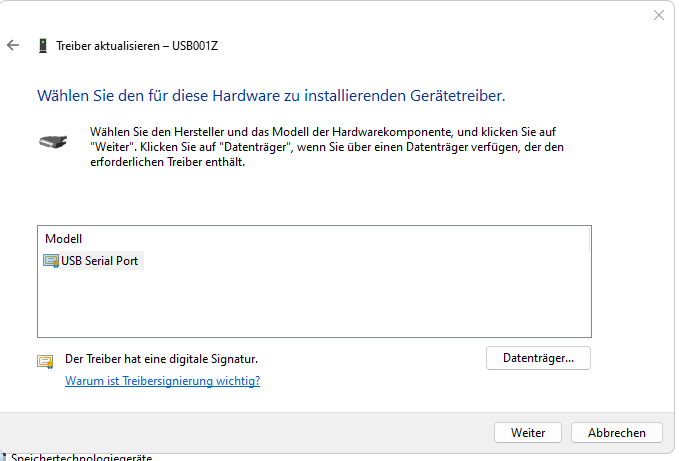Screen dimensions: 679x461
Task: Click the Treiber aktualisieren – USB001Z title
Action: click(137, 46)
